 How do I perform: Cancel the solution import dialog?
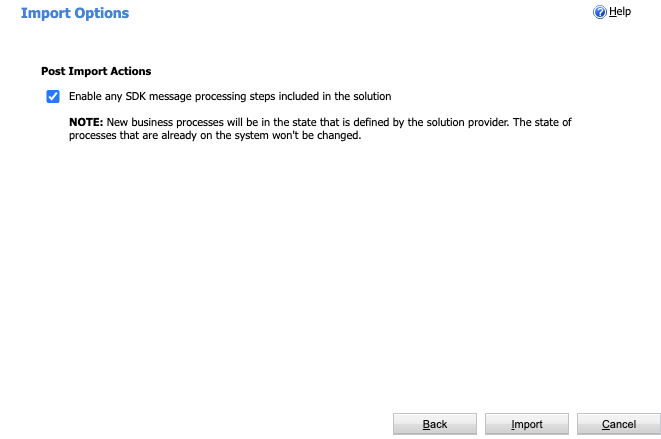(618, 424)
